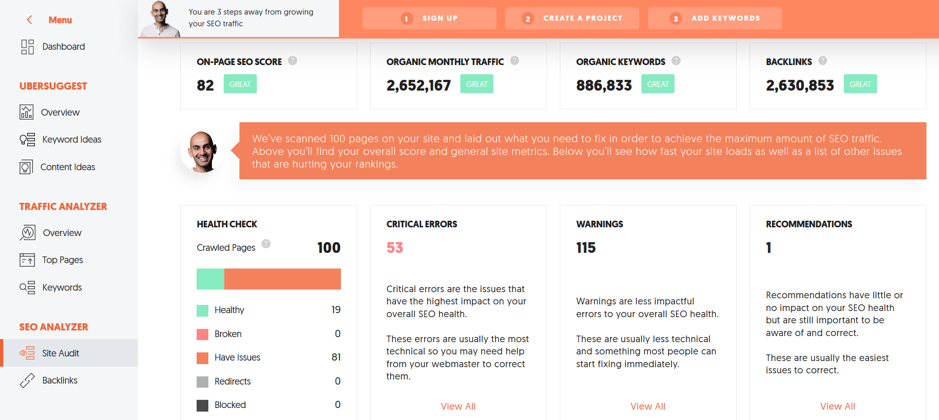
Task: Click the Have Issues count 81
Action: click(x=336, y=358)
